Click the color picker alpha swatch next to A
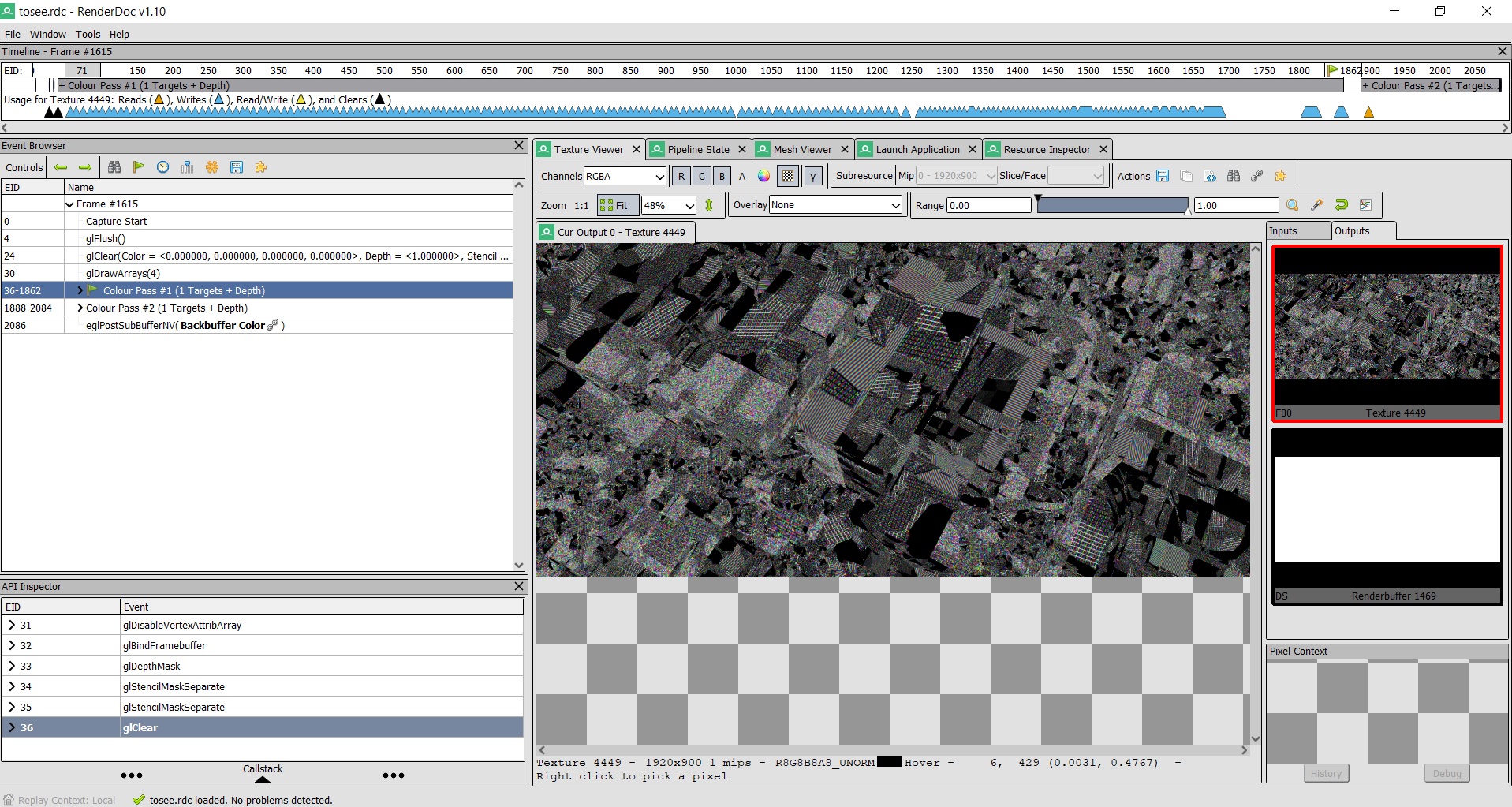 763,176
